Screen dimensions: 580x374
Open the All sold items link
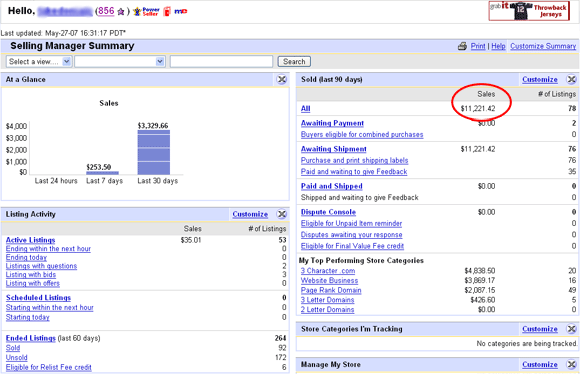pos(306,108)
